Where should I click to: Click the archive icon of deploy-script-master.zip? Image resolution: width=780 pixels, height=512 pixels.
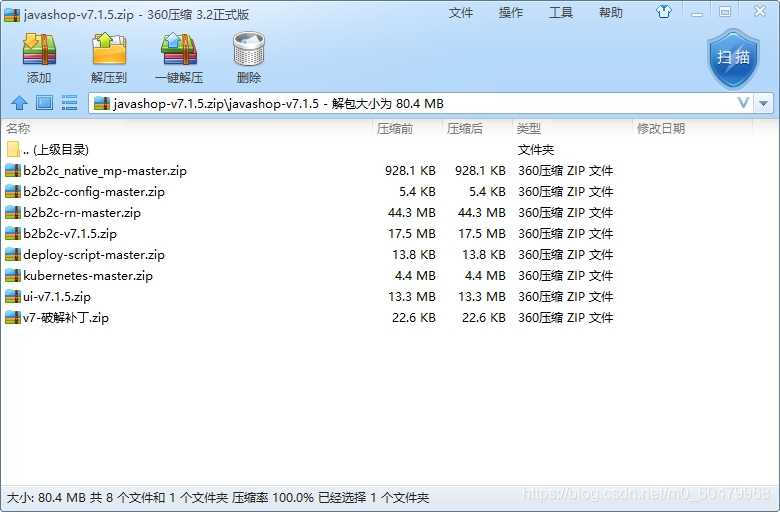point(12,255)
